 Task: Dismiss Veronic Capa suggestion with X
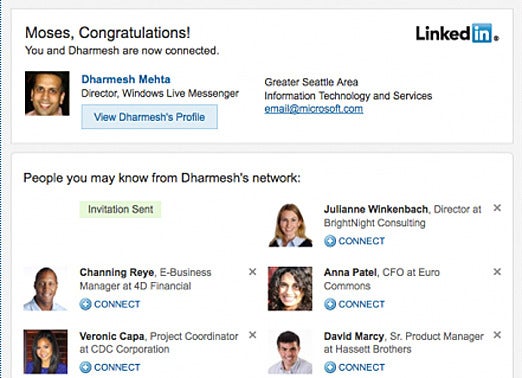[x=253, y=335]
